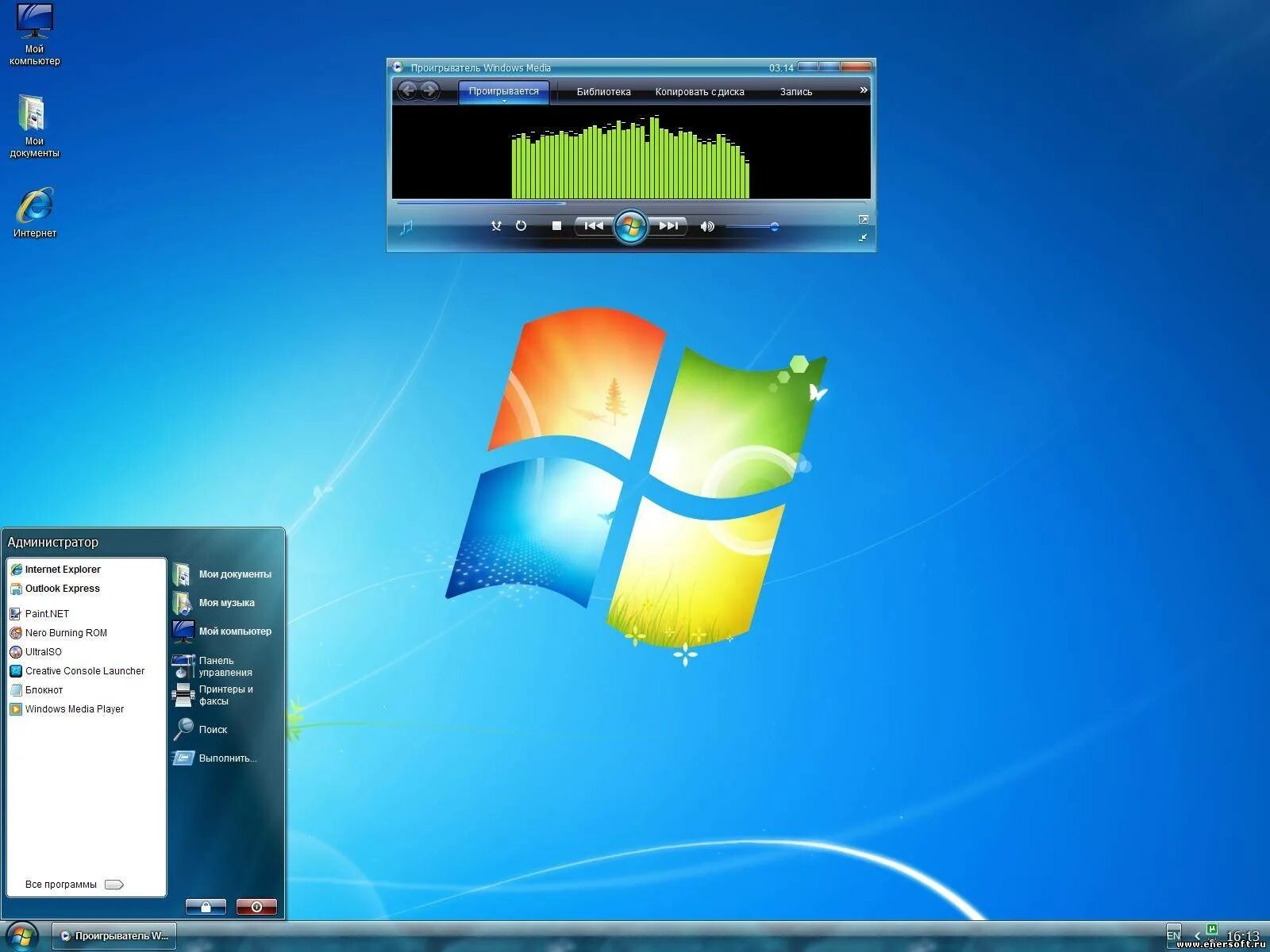Viewport: 1270px width, 952px height.
Task: Expand the hidden tabs chevron in the player
Action: [x=864, y=90]
